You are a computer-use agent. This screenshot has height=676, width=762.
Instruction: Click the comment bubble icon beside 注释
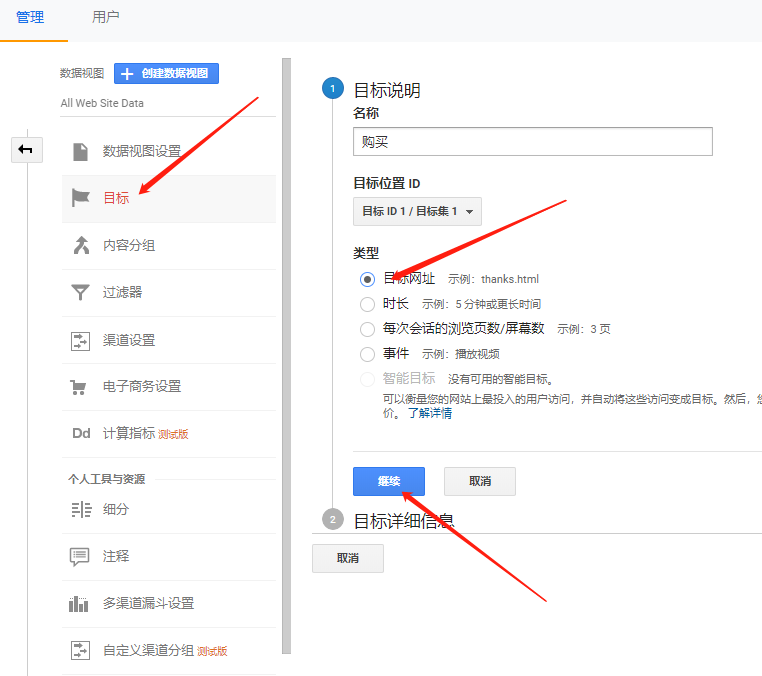coord(80,556)
